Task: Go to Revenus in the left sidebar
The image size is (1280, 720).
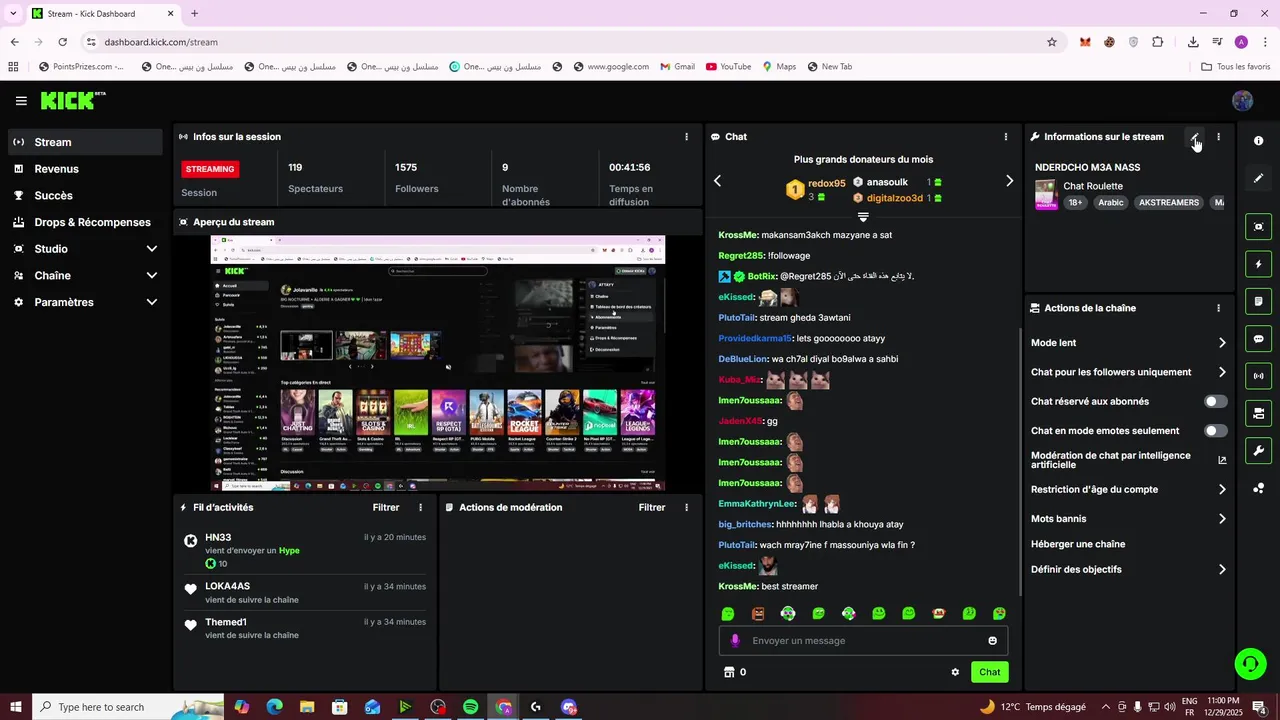Action: click(86, 169)
